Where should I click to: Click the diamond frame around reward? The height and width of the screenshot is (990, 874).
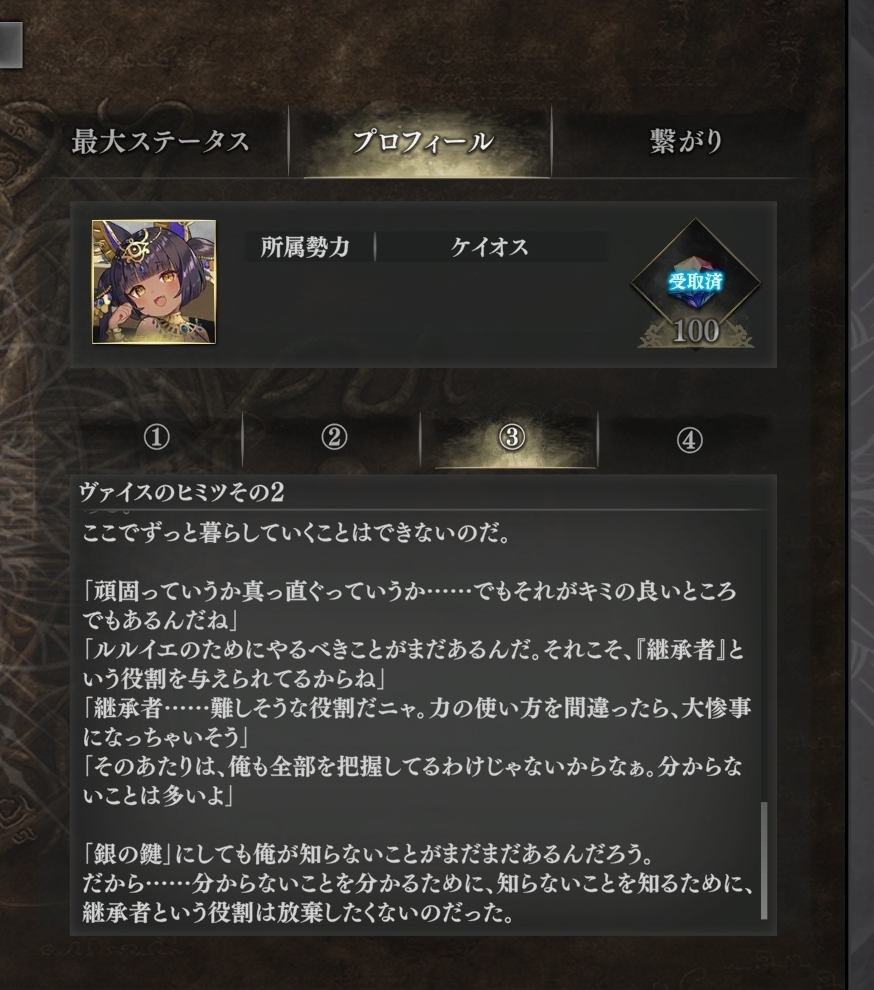tap(695, 282)
